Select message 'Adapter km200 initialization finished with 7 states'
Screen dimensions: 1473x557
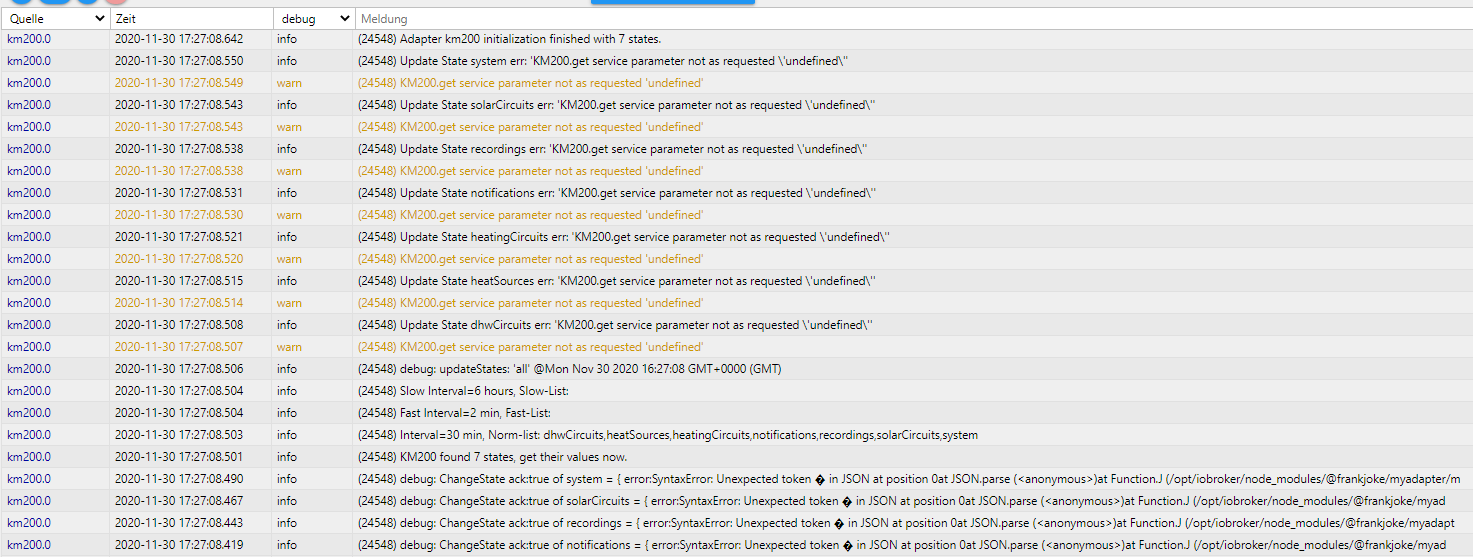[509, 39]
